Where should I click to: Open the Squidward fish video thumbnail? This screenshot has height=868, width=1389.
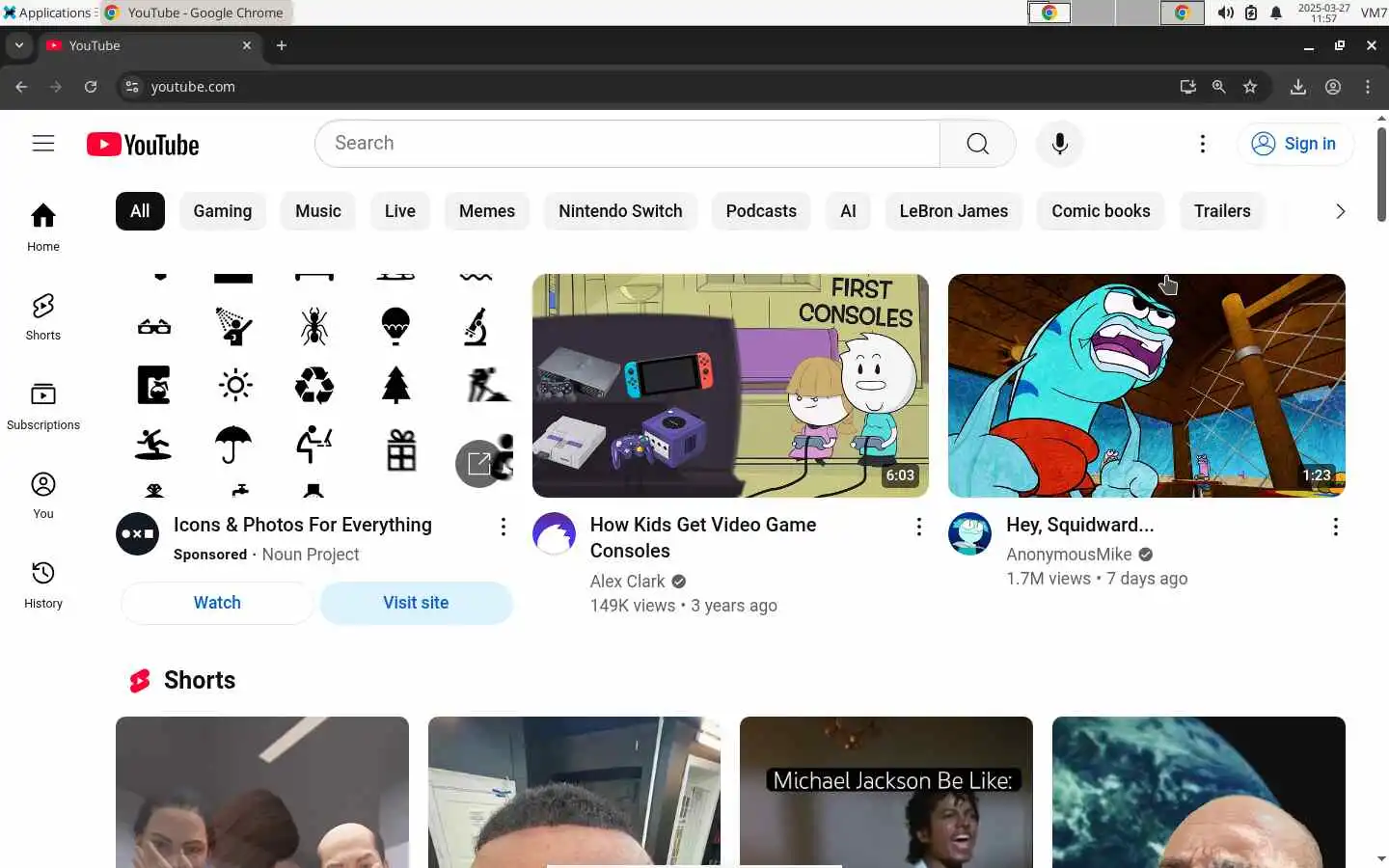[x=1146, y=386]
